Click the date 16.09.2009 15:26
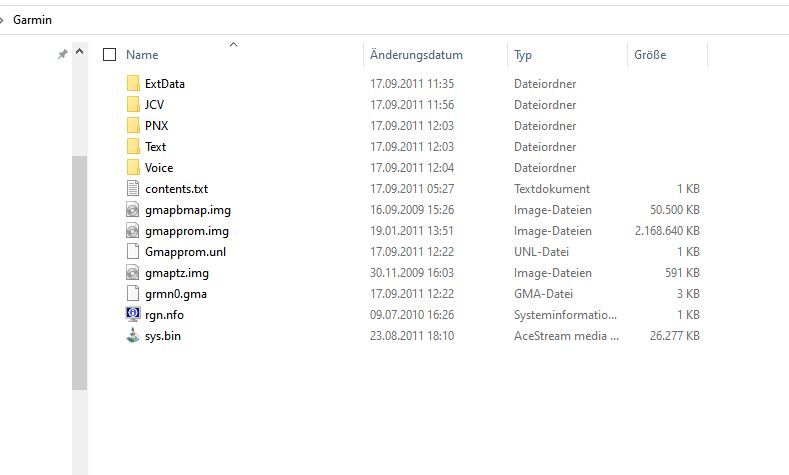 click(412, 210)
